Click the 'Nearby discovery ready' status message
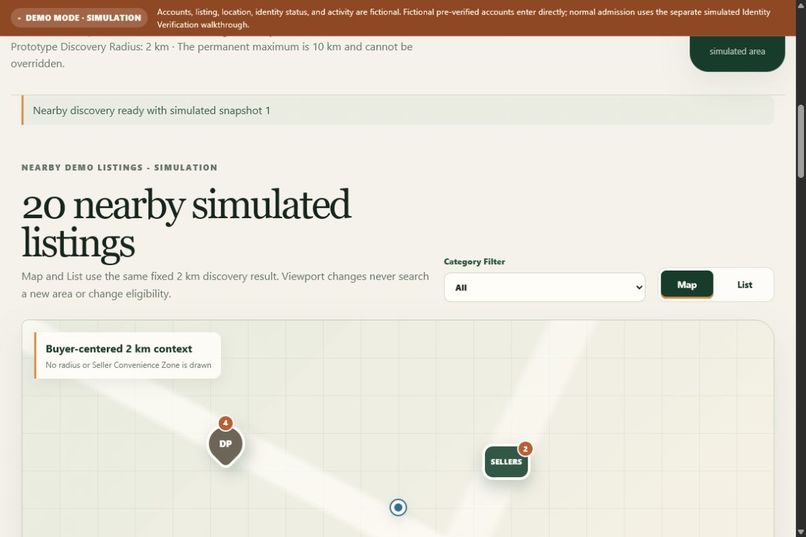Screen dimensions: 806x537 [398, 110]
